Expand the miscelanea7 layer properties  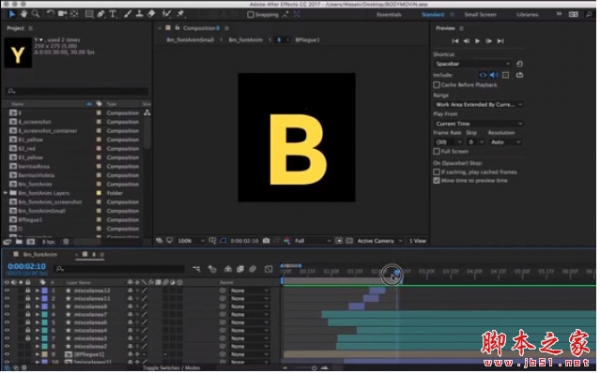tap(37, 315)
